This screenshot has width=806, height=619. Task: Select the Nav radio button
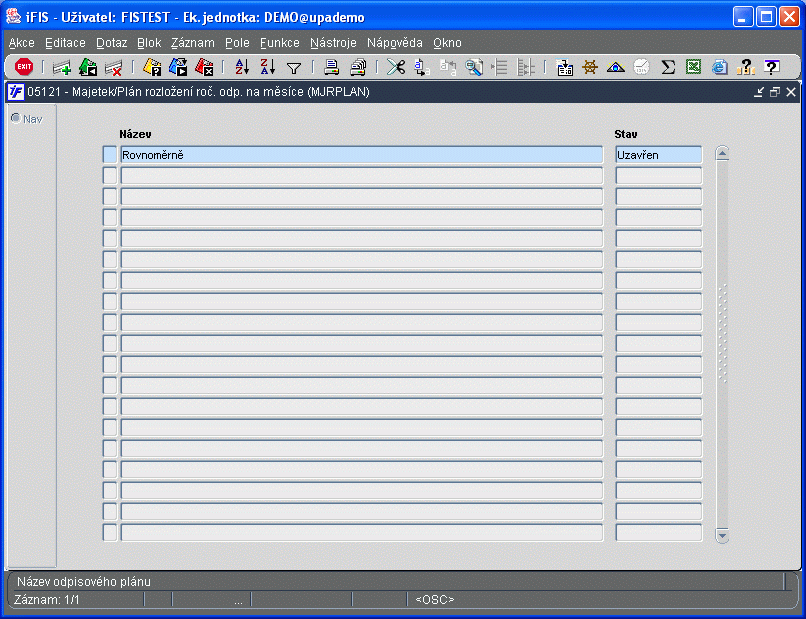pyautogui.click(x=16, y=118)
